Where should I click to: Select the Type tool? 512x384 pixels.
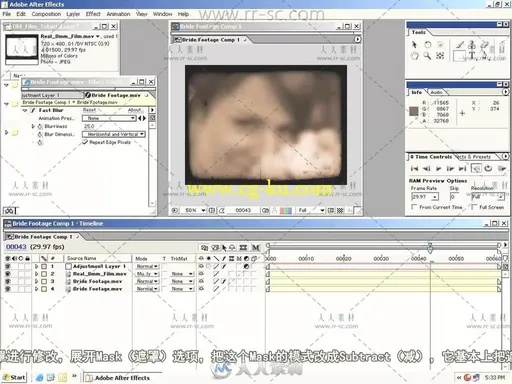coord(472,55)
